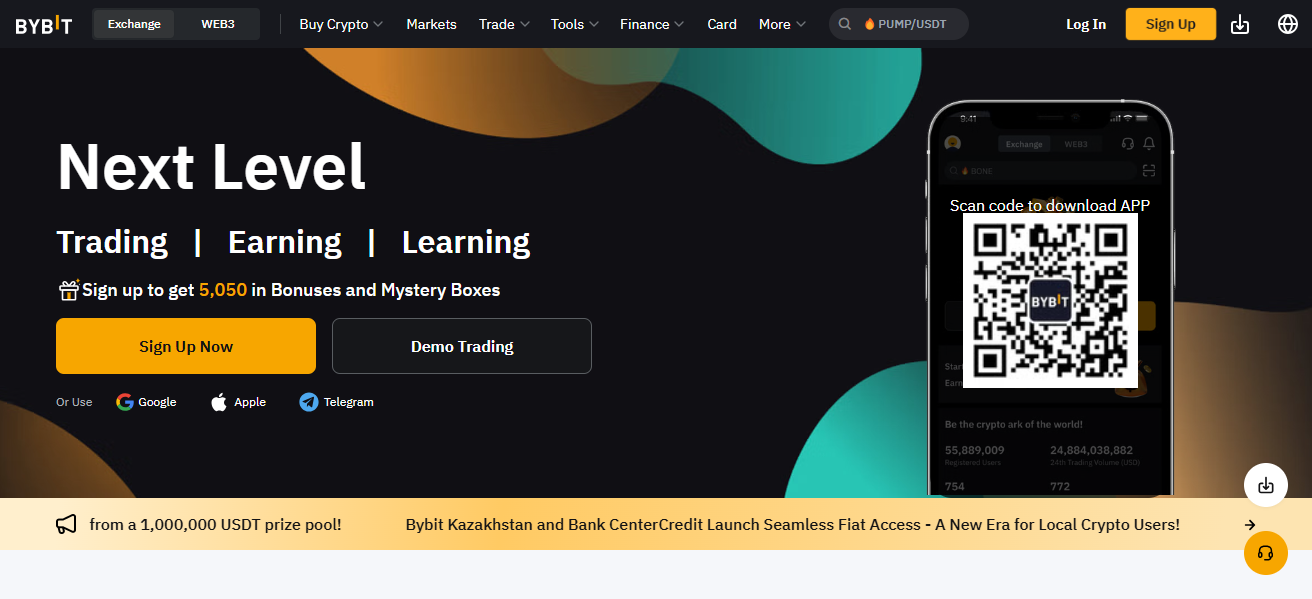Open the Bybit Kazakhstan announcement
Screen dimensions: 1312x599
pos(793,524)
